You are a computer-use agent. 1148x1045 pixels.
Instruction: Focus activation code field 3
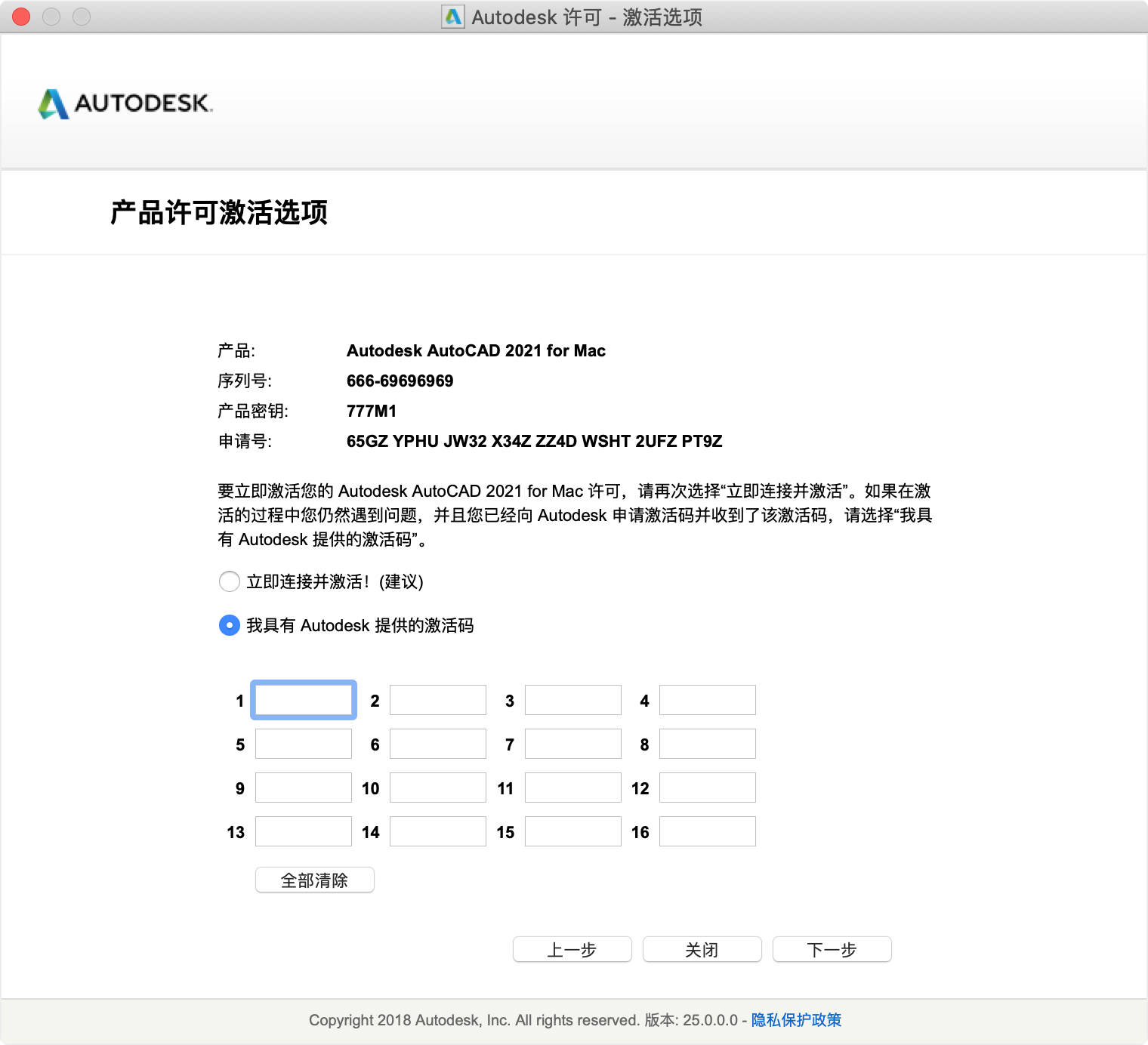[x=573, y=700]
